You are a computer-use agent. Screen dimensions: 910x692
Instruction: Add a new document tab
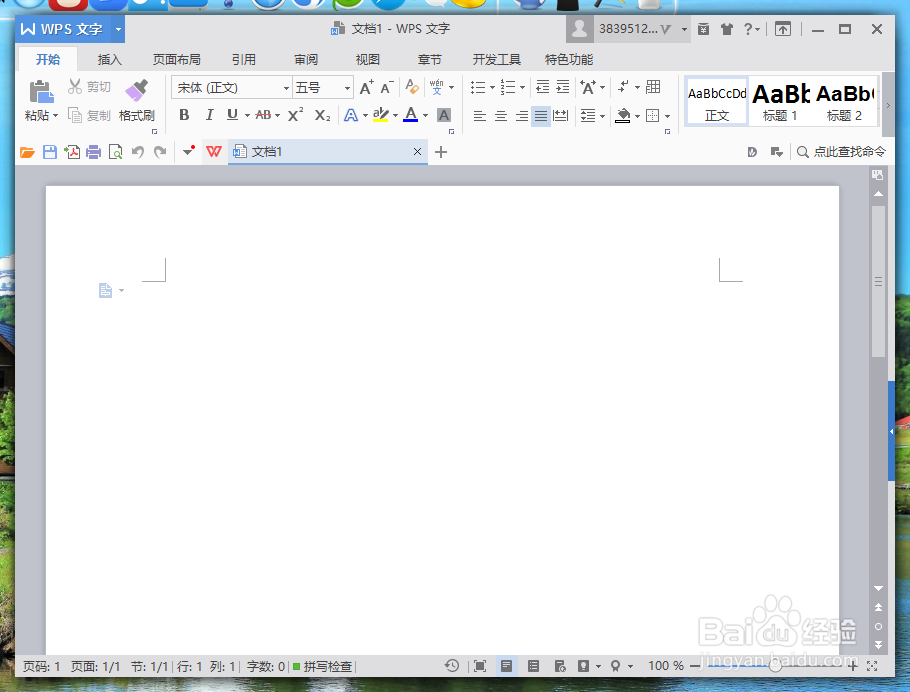coord(440,152)
